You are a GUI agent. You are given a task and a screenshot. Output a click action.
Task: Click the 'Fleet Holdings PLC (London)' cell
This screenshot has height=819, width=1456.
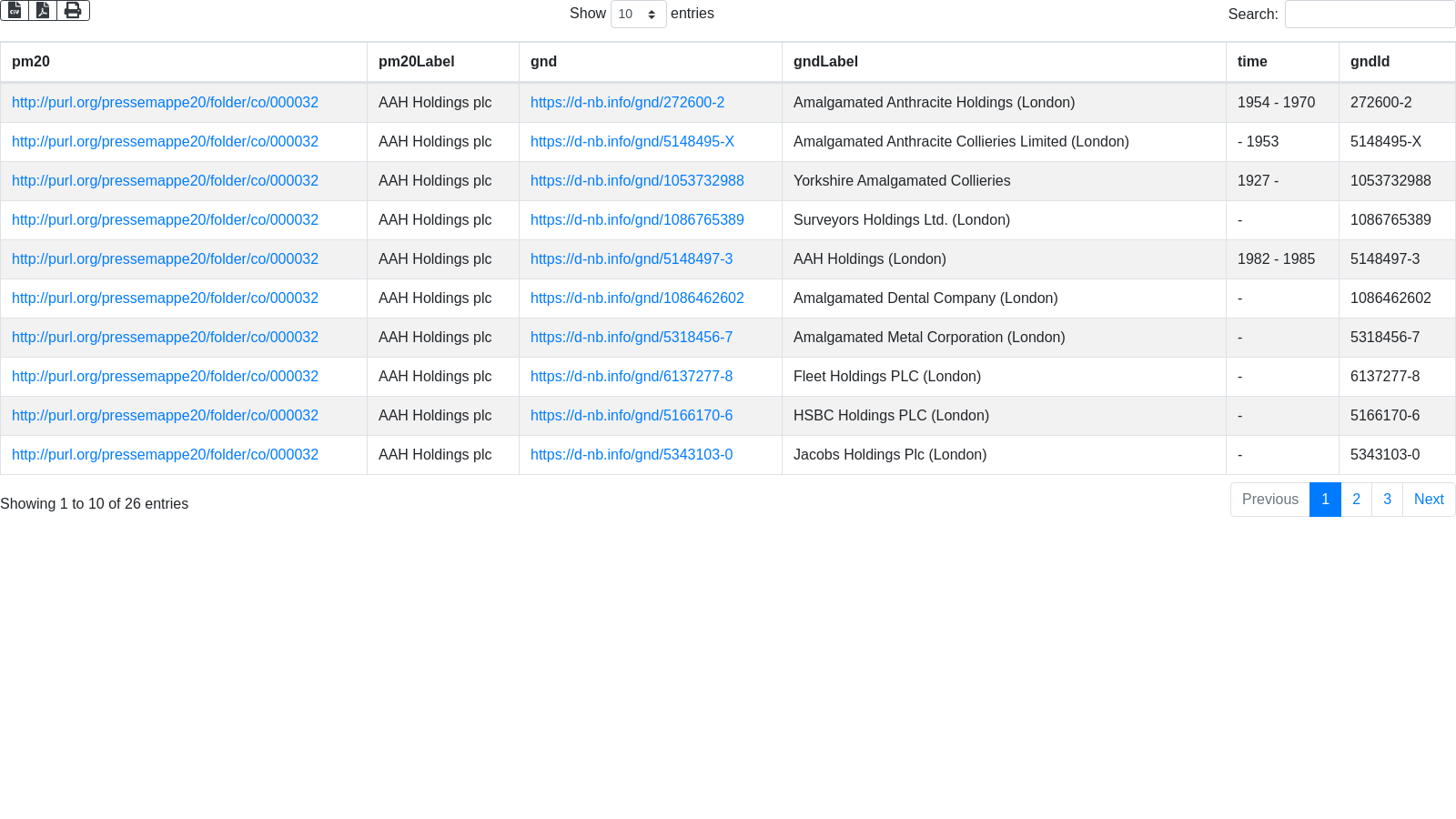pos(1004,377)
